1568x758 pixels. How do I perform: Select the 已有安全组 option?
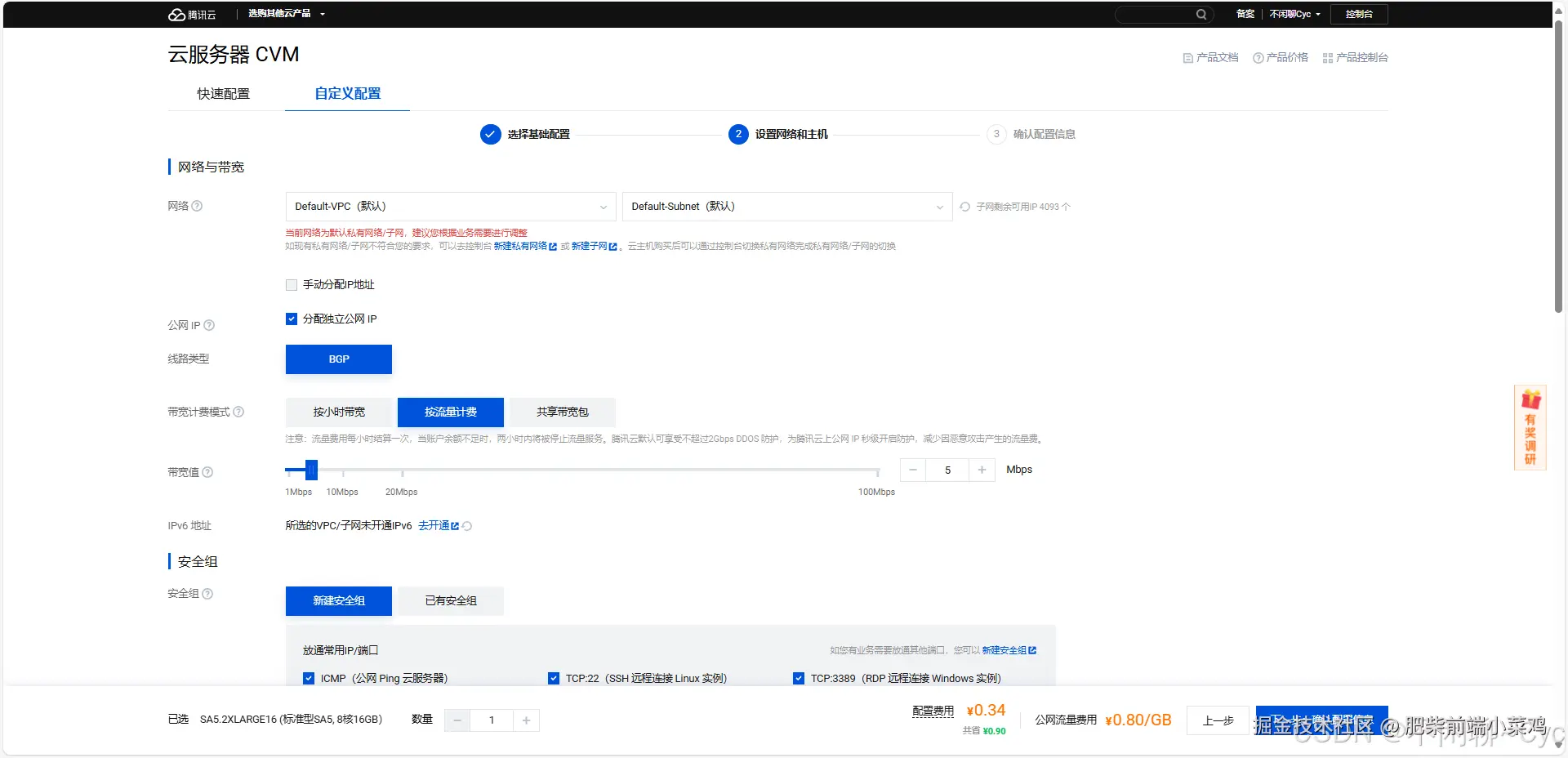click(451, 601)
